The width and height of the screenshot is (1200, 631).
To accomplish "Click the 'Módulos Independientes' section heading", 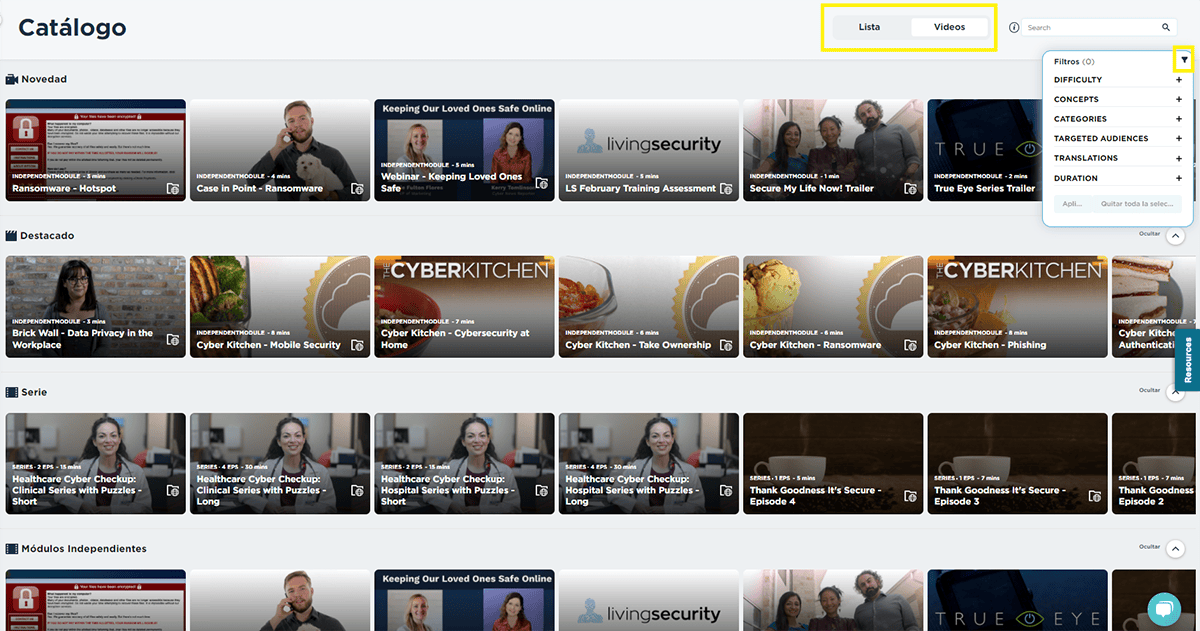I will pyautogui.click(x=84, y=549).
